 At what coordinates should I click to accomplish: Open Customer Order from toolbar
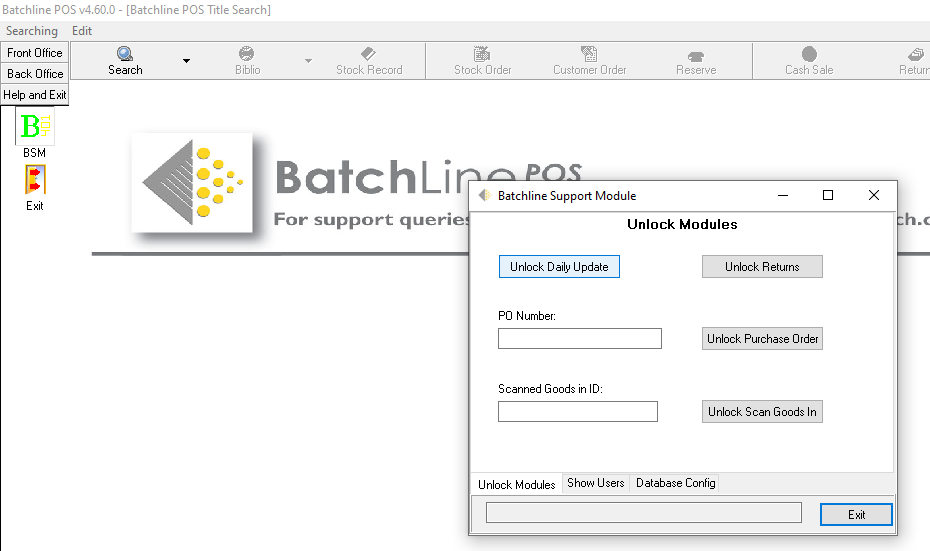point(590,61)
